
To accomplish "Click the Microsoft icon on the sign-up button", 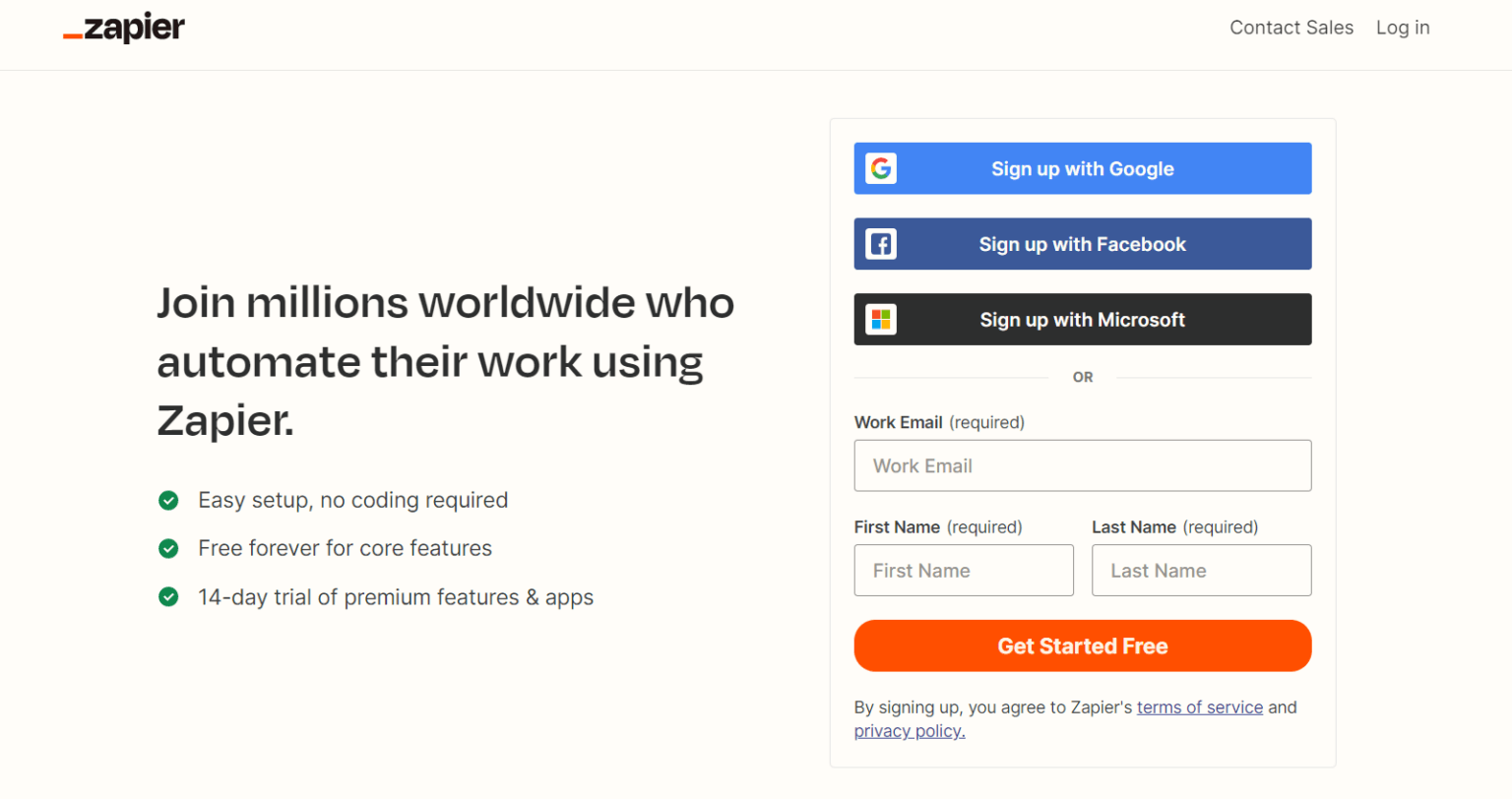I will point(880,319).
